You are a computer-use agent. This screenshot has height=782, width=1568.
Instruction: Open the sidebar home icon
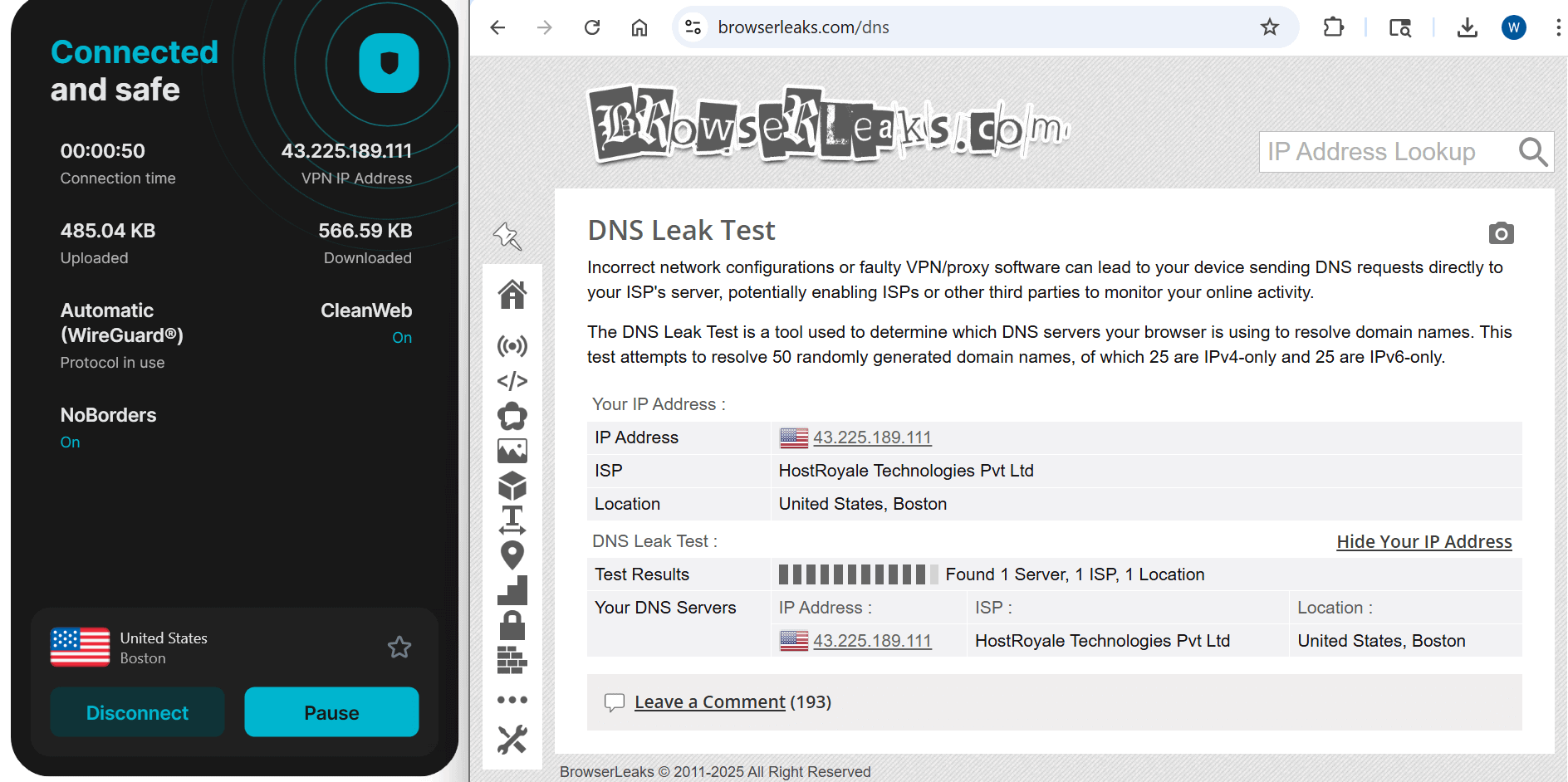[512, 294]
